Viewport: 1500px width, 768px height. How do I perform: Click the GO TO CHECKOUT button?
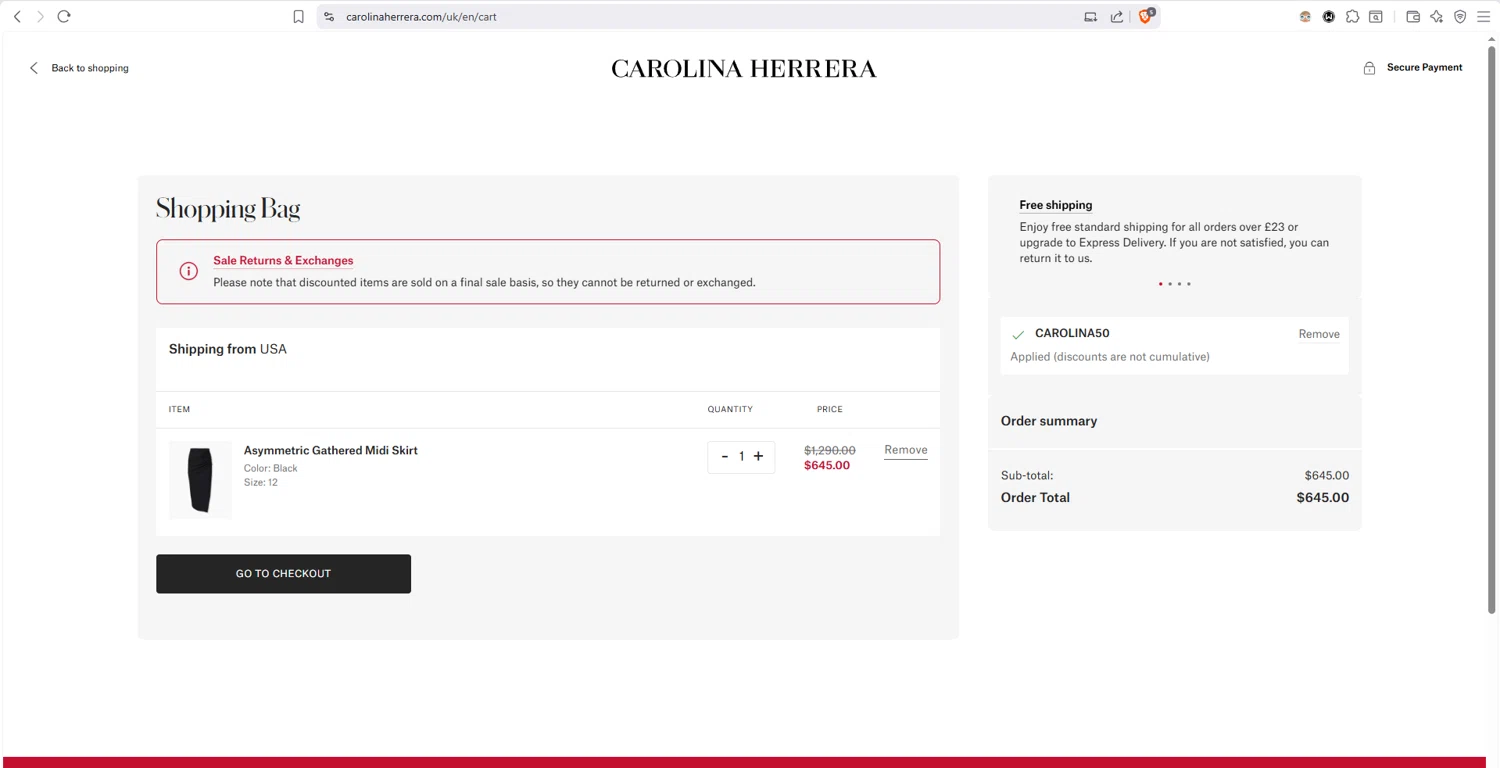click(283, 574)
